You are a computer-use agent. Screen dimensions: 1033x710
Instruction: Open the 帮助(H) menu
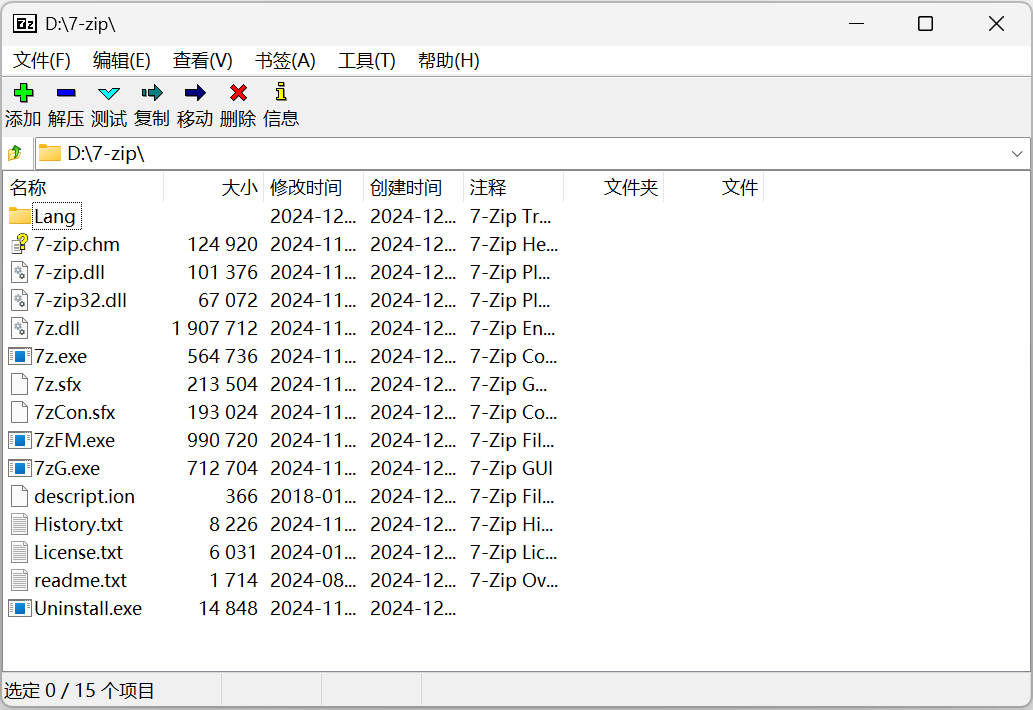coord(448,61)
